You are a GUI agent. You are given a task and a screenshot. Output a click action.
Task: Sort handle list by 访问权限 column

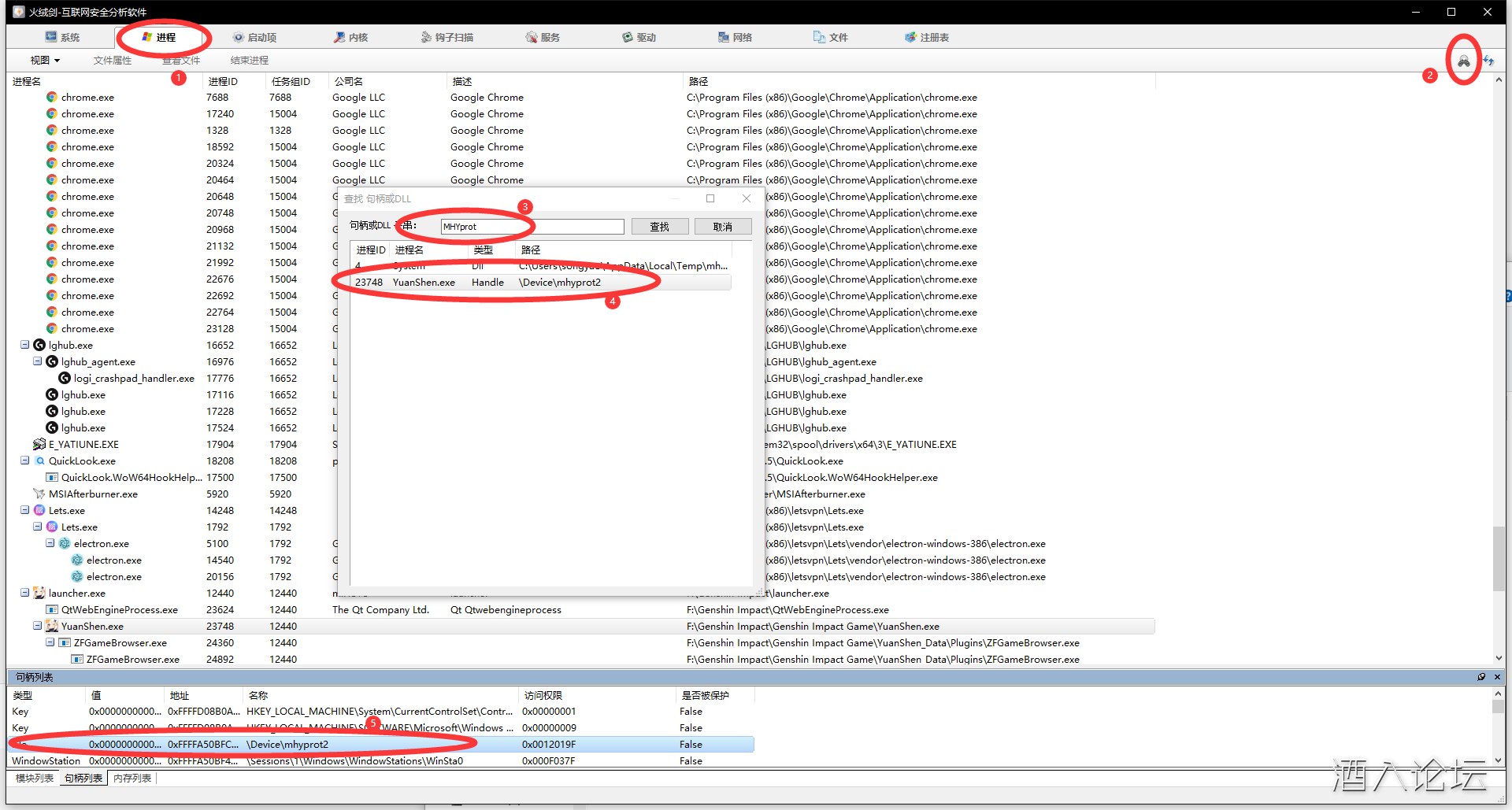tap(543, 695)
